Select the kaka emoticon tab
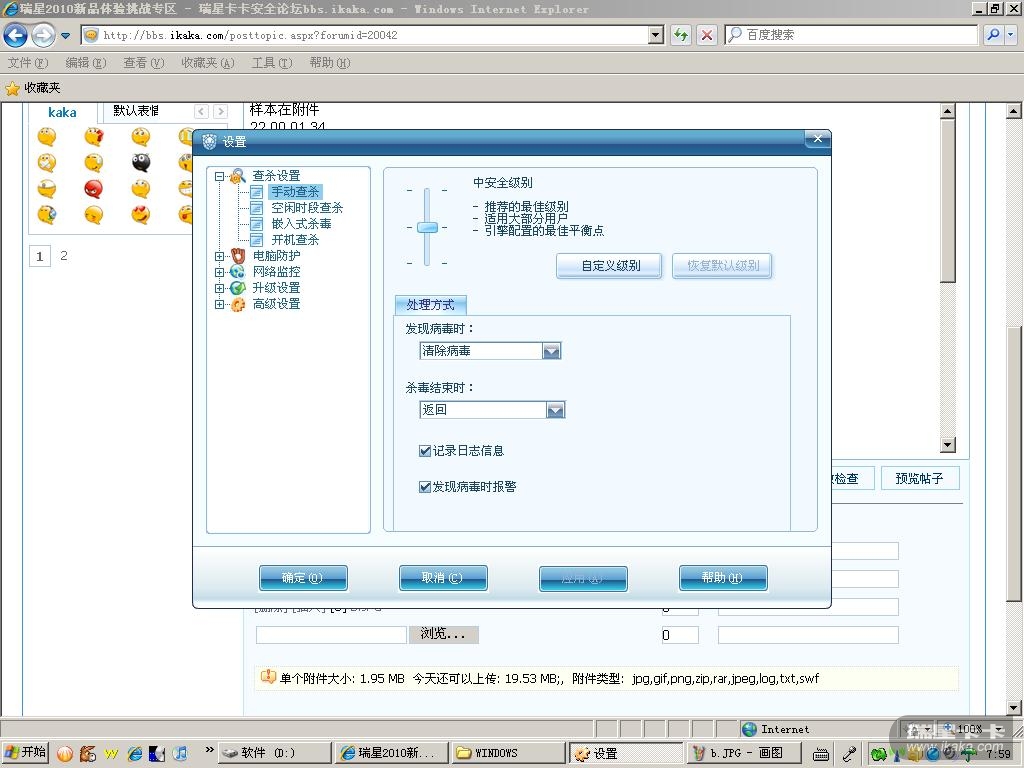Image resolution: width=1024 pixels, height=768 pixels. coord(62,112)
